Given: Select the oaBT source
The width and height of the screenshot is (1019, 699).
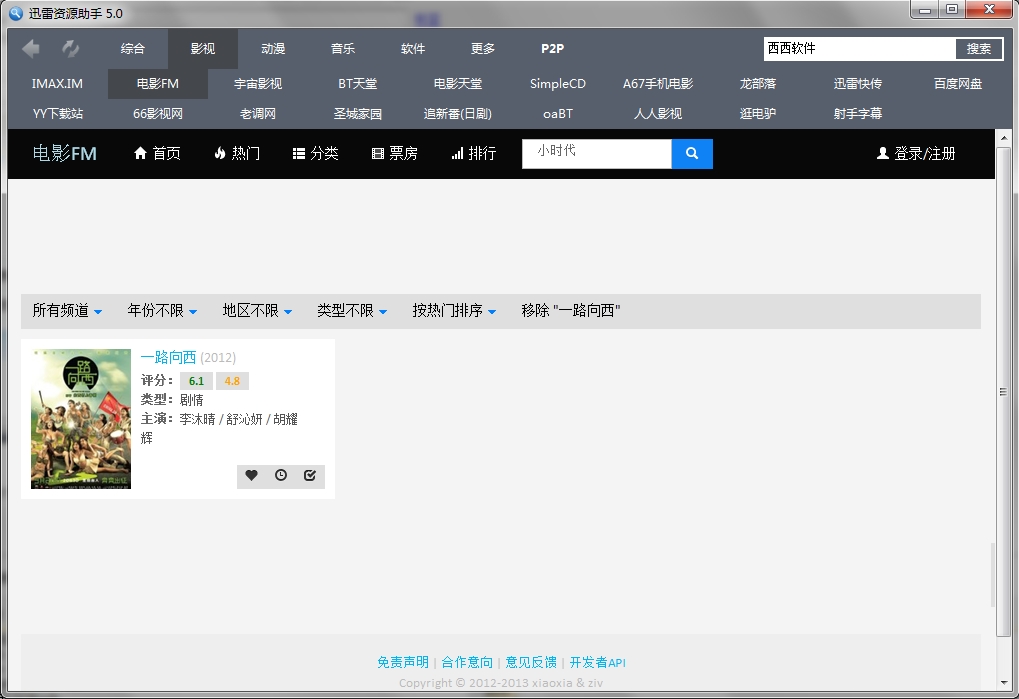Looking at the screenshot, I should coord(558,114).
